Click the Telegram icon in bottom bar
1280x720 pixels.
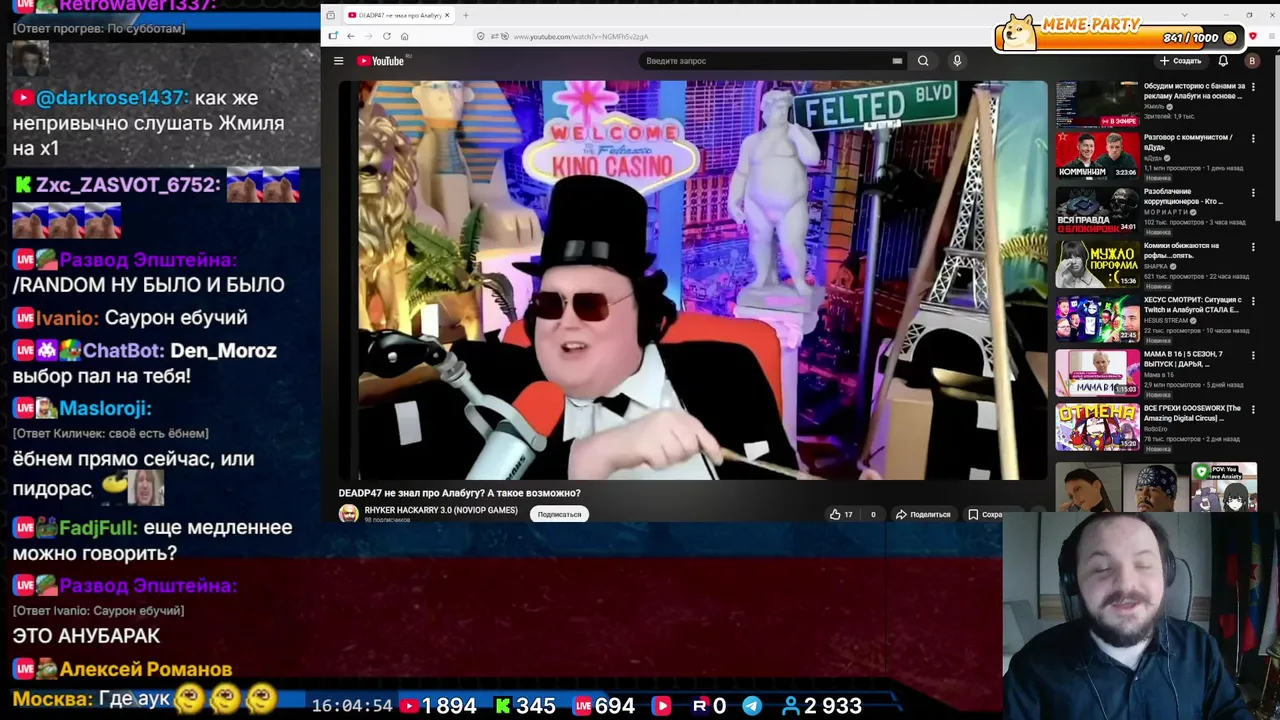[752, 706]
